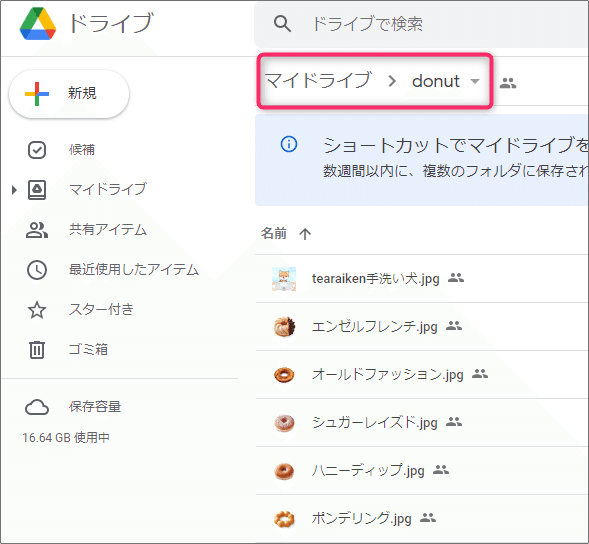Click the trash can icon beside ゴミ箱
The height and width of the screenshot is (544, 589).
(37, 349)
